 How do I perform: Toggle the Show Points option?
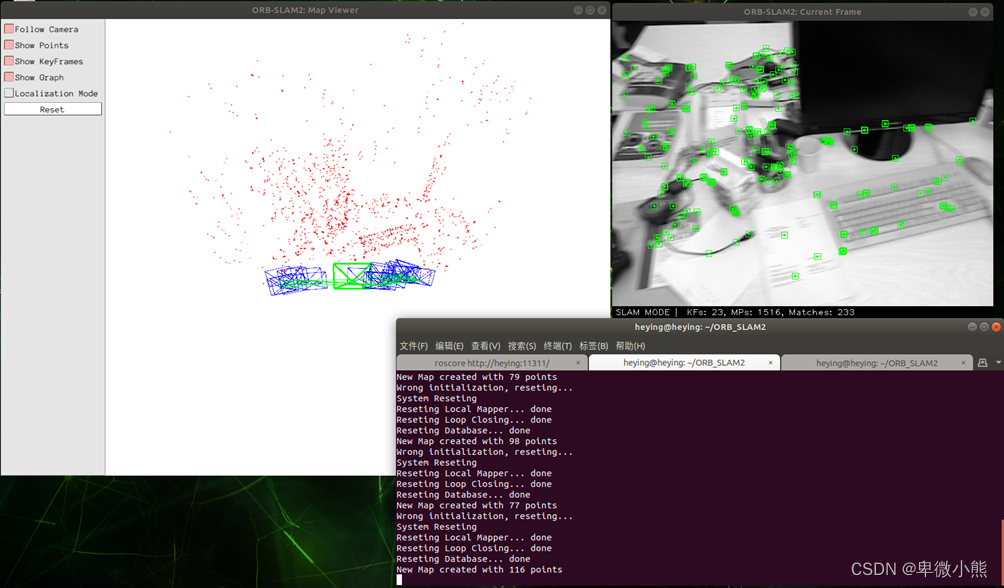pyautogui.click(x=8, y=44)
